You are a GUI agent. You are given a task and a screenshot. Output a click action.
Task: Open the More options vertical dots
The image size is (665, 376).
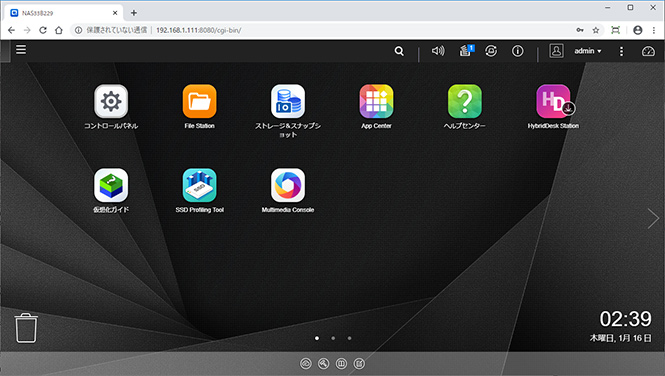621,51
